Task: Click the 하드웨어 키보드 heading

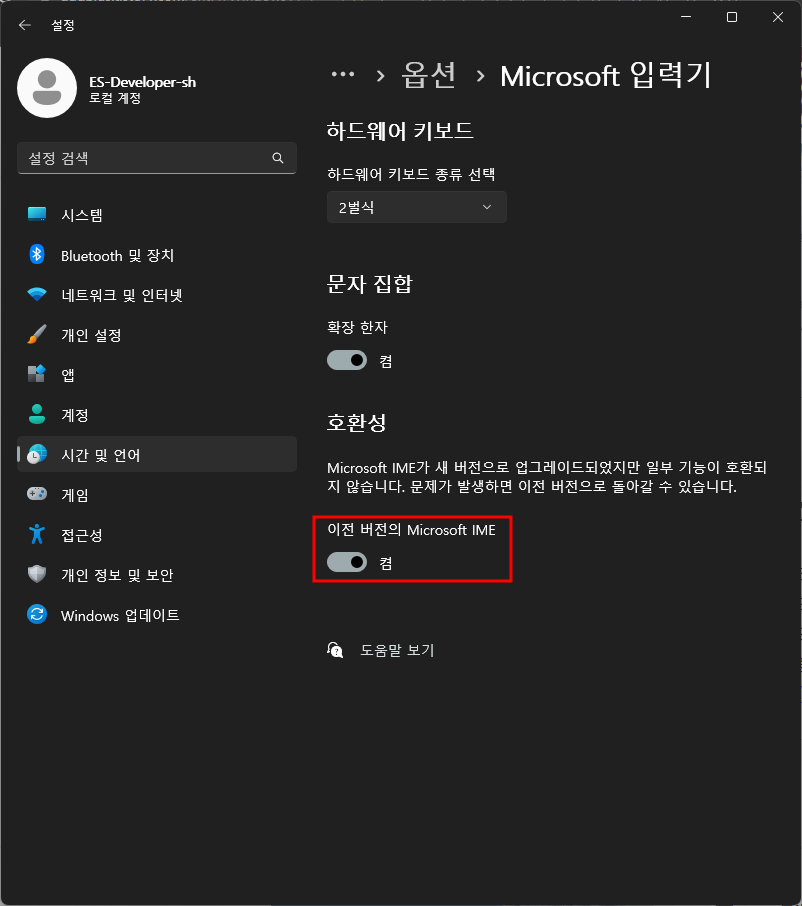Action: [400, 131]
